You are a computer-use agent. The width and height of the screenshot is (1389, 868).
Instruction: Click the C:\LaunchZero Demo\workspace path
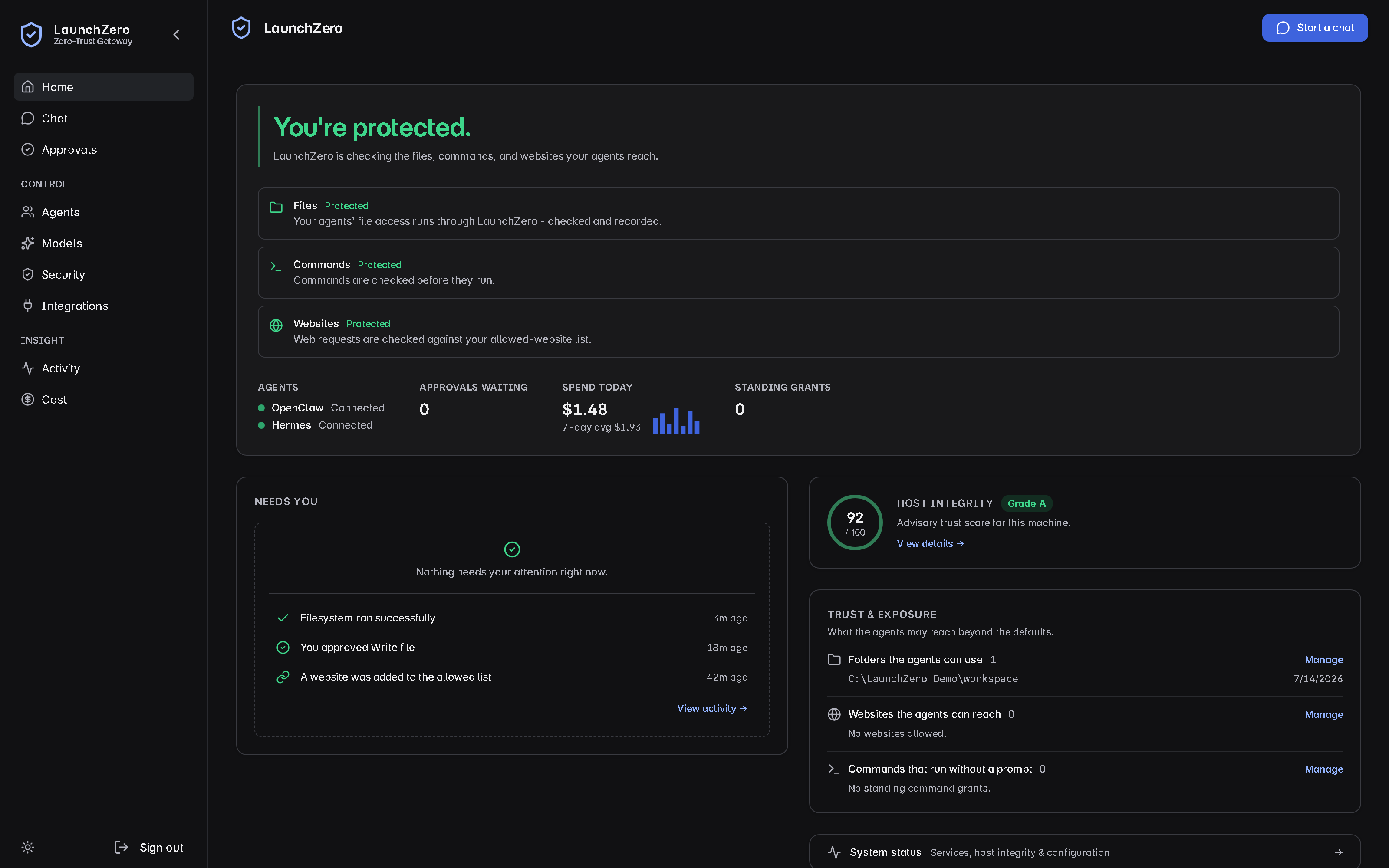coord(933,678)
